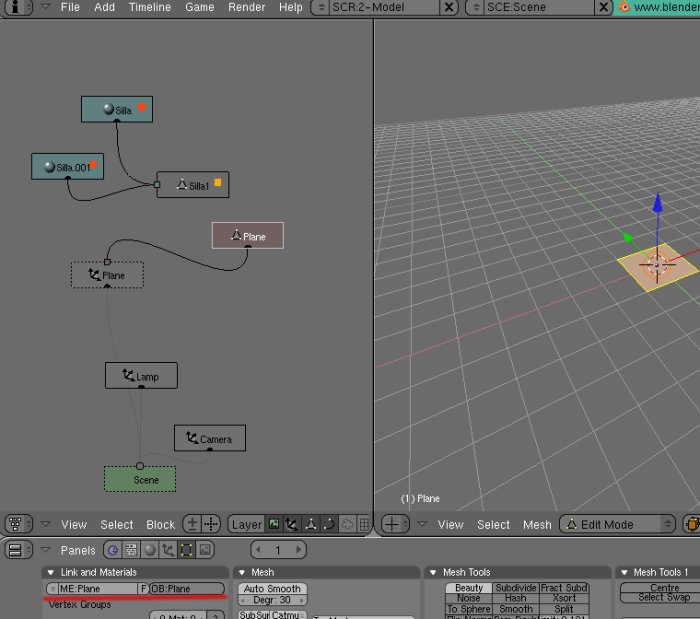Open the Logic context button
This screenshot has width=700, height=619.
(113, 550)
